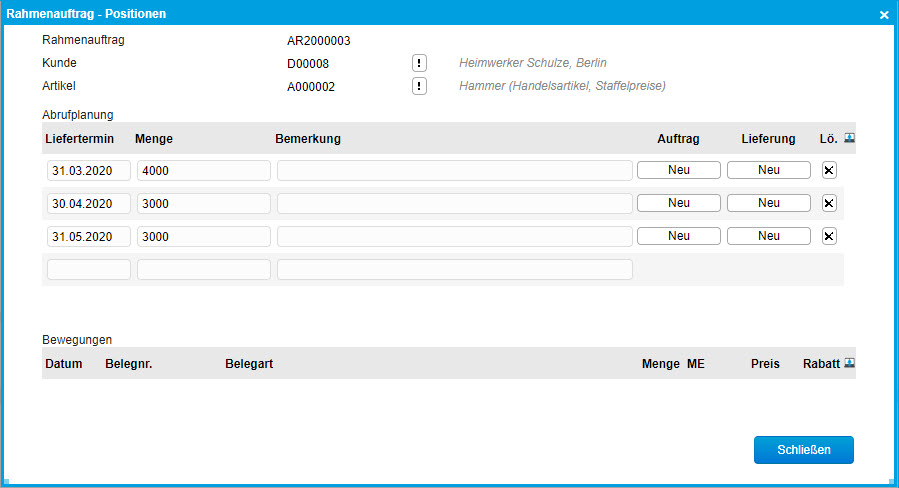
Task: Focus Bemerkung field of 31.05.2020 row
Action: [455, 237]
